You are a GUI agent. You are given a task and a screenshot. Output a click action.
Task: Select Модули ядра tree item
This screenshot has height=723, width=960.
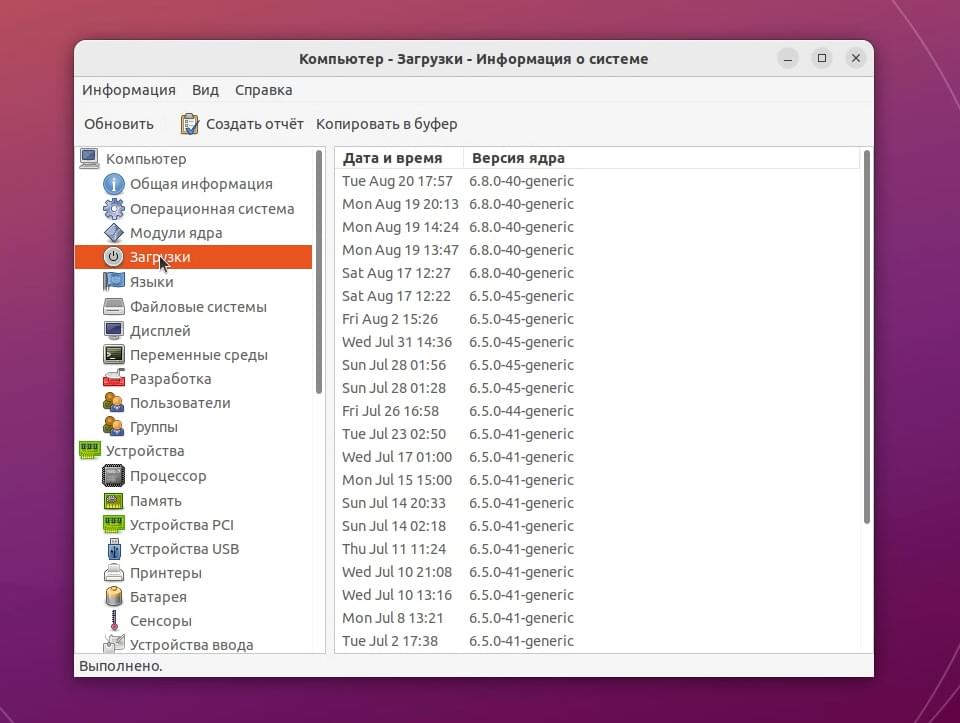[176, 233]
